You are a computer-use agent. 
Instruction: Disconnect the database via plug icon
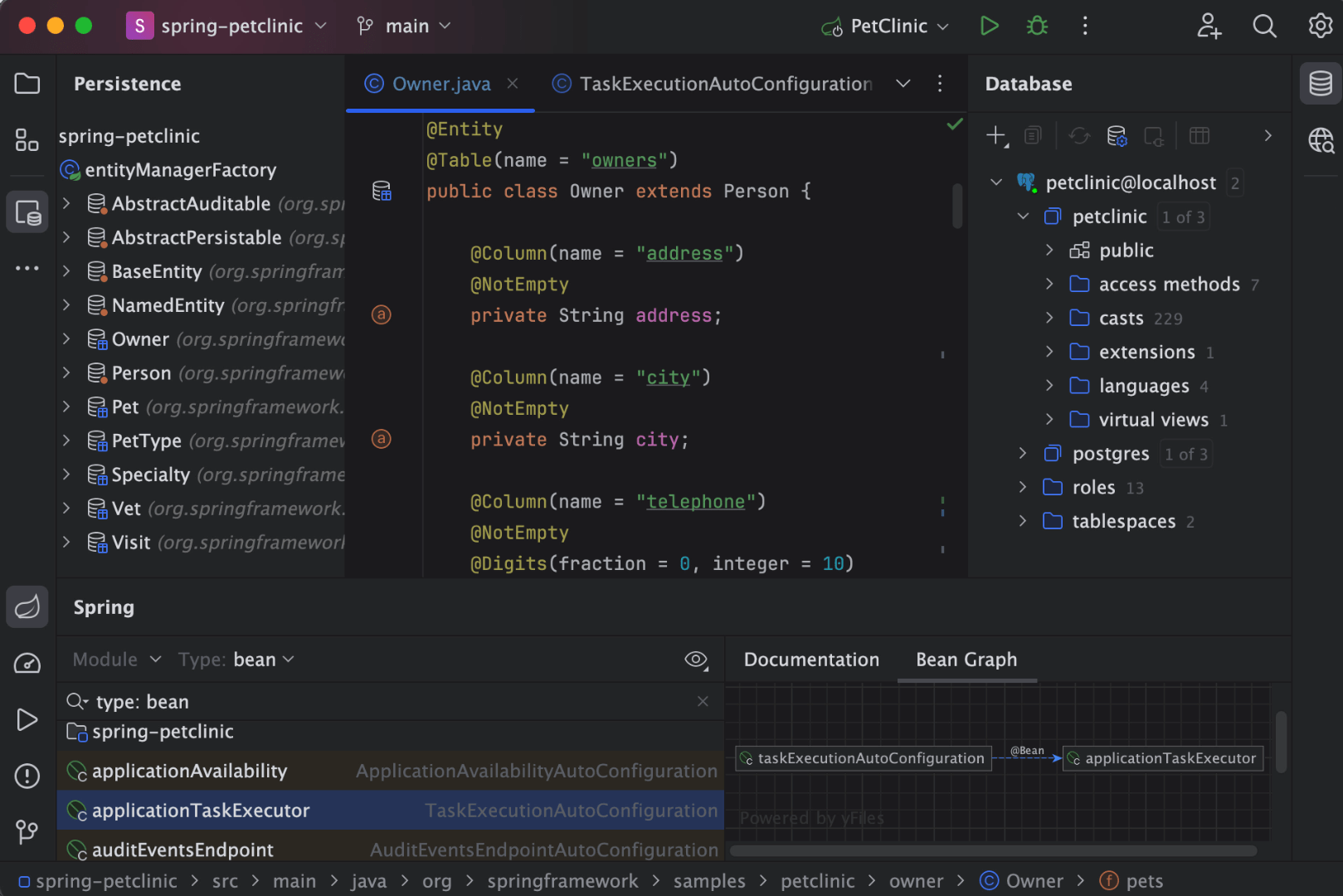[x=1154, y=136]
